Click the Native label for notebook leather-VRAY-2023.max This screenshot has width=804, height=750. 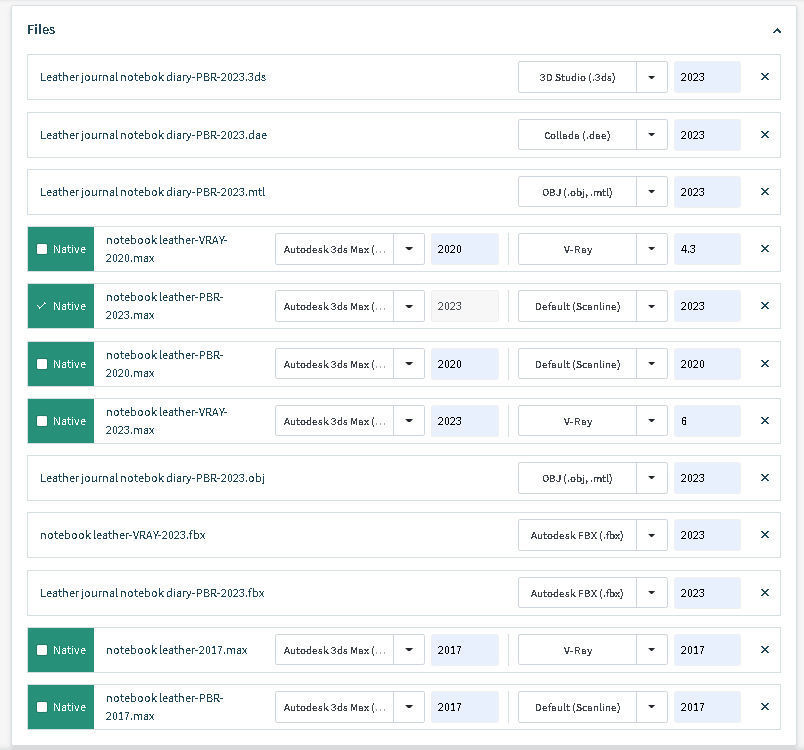(69, 421)
